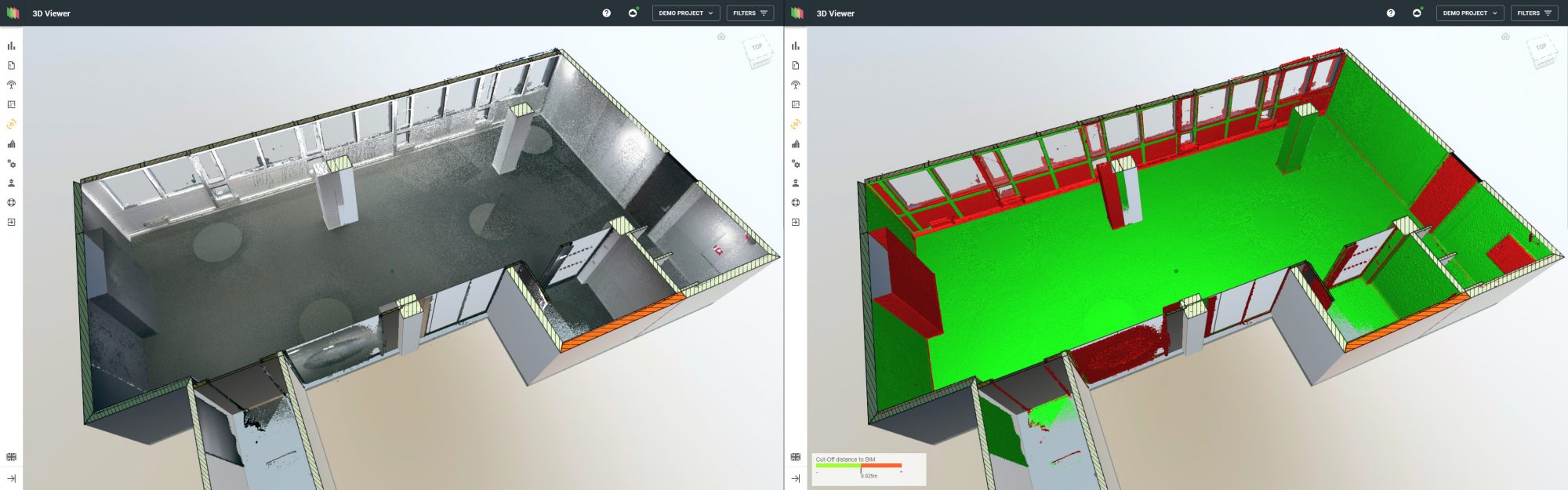Open FILTERS panel in left viewer
Screen dimensions: 1568x490
750,13
